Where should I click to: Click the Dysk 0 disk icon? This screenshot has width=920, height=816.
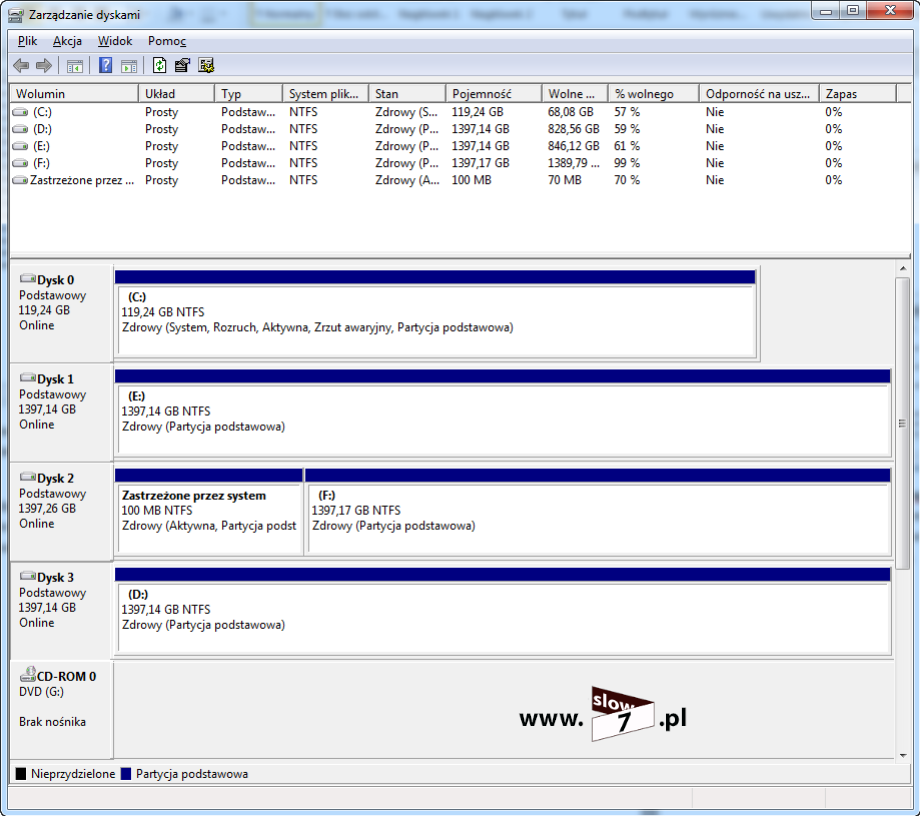click(x=28, y=279)
